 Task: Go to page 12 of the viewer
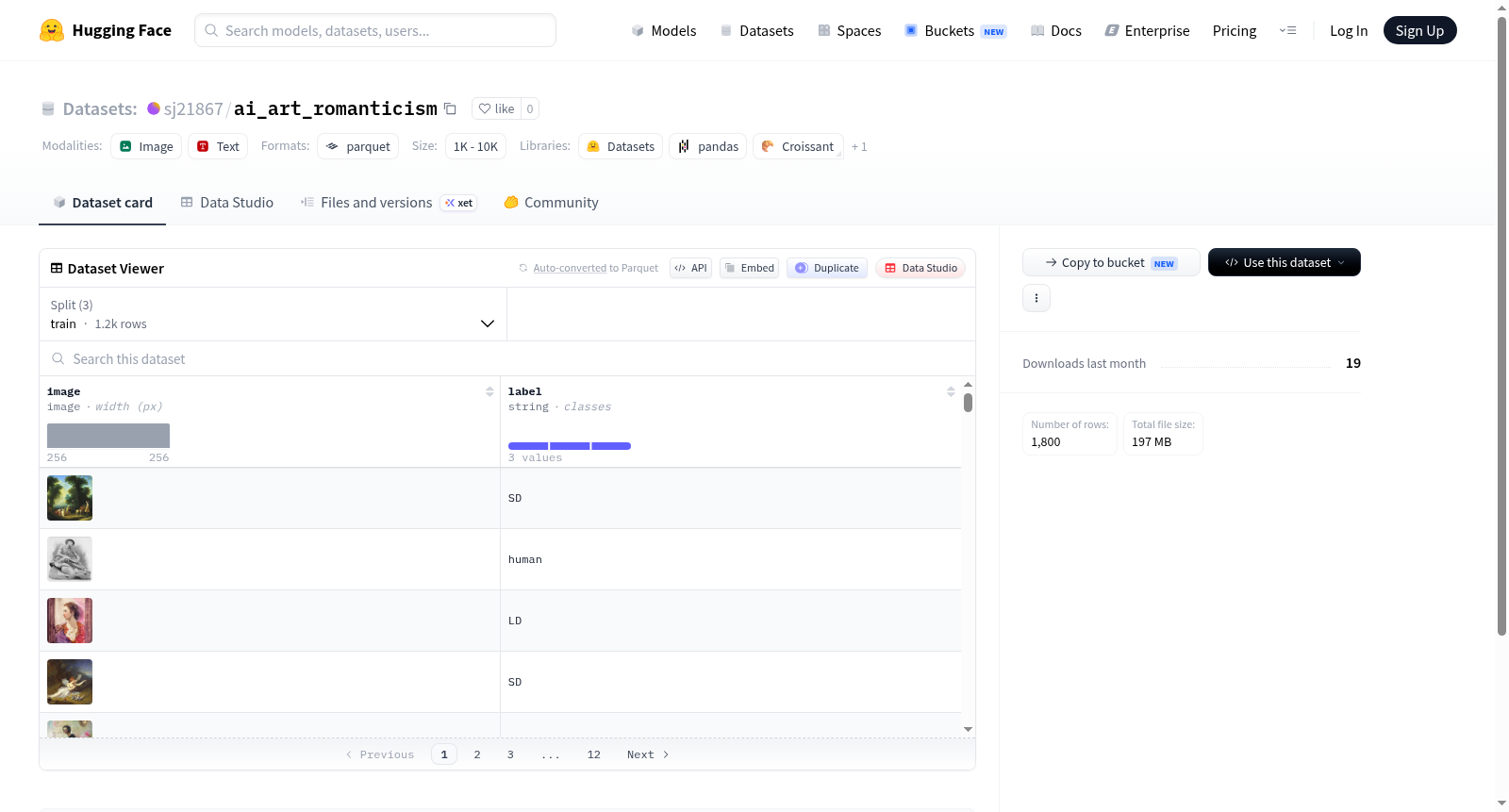pos(594,754)
